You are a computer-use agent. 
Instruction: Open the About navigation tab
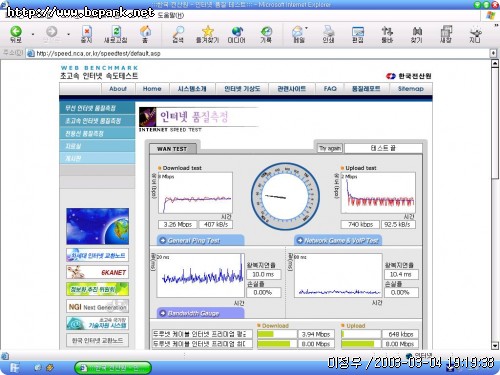pos(118,89)
